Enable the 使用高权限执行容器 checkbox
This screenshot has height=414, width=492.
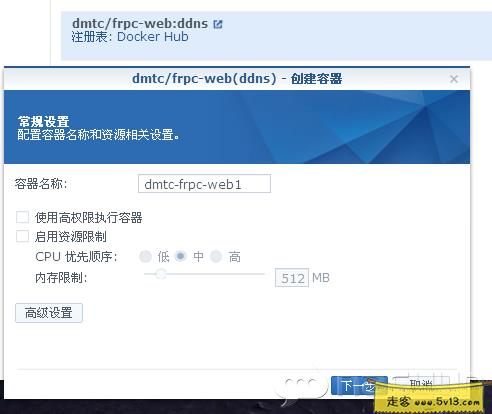(x=22, y=217)
